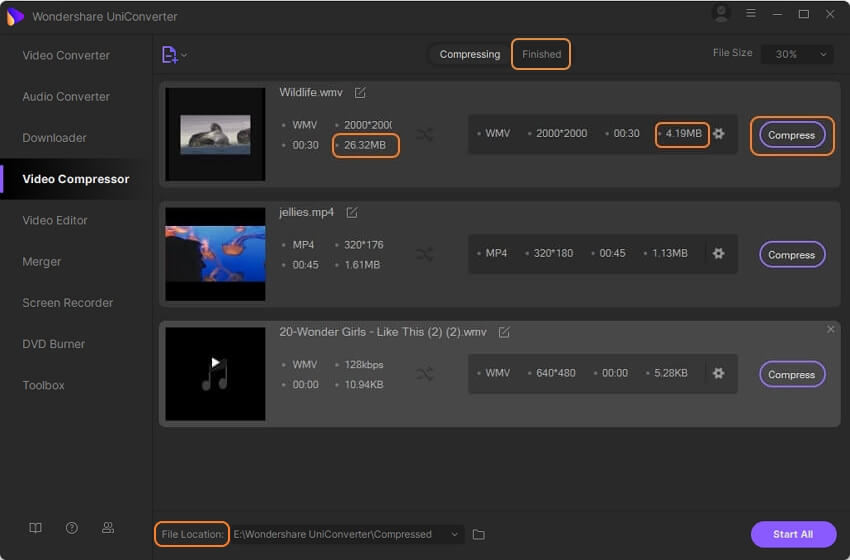The width and height of the screenshot is (850, 560).
Task: Remove the Wonder Girls file with X
Action: coord(830,329)
